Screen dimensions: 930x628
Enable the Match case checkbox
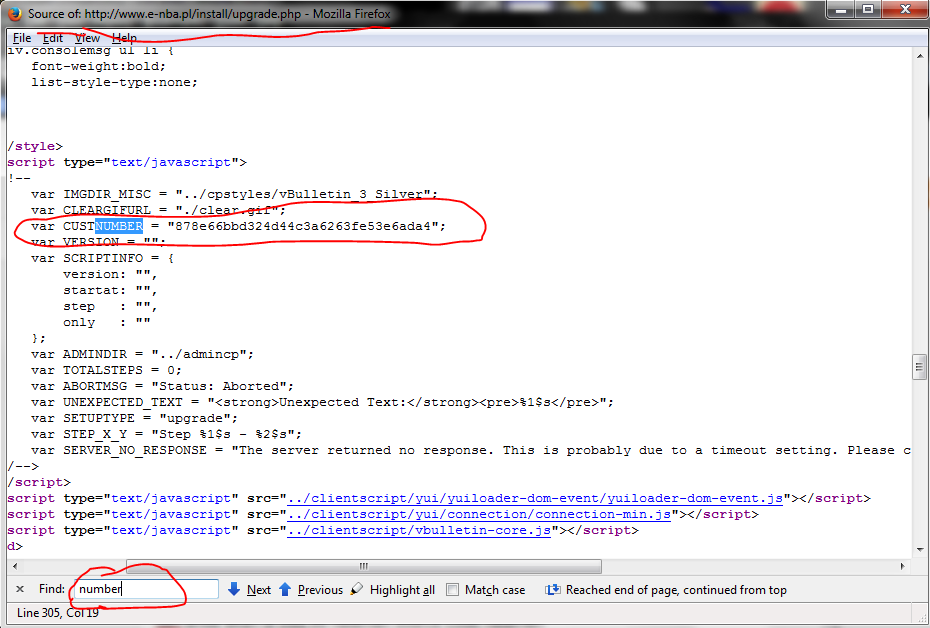click(x=453, y=589)
